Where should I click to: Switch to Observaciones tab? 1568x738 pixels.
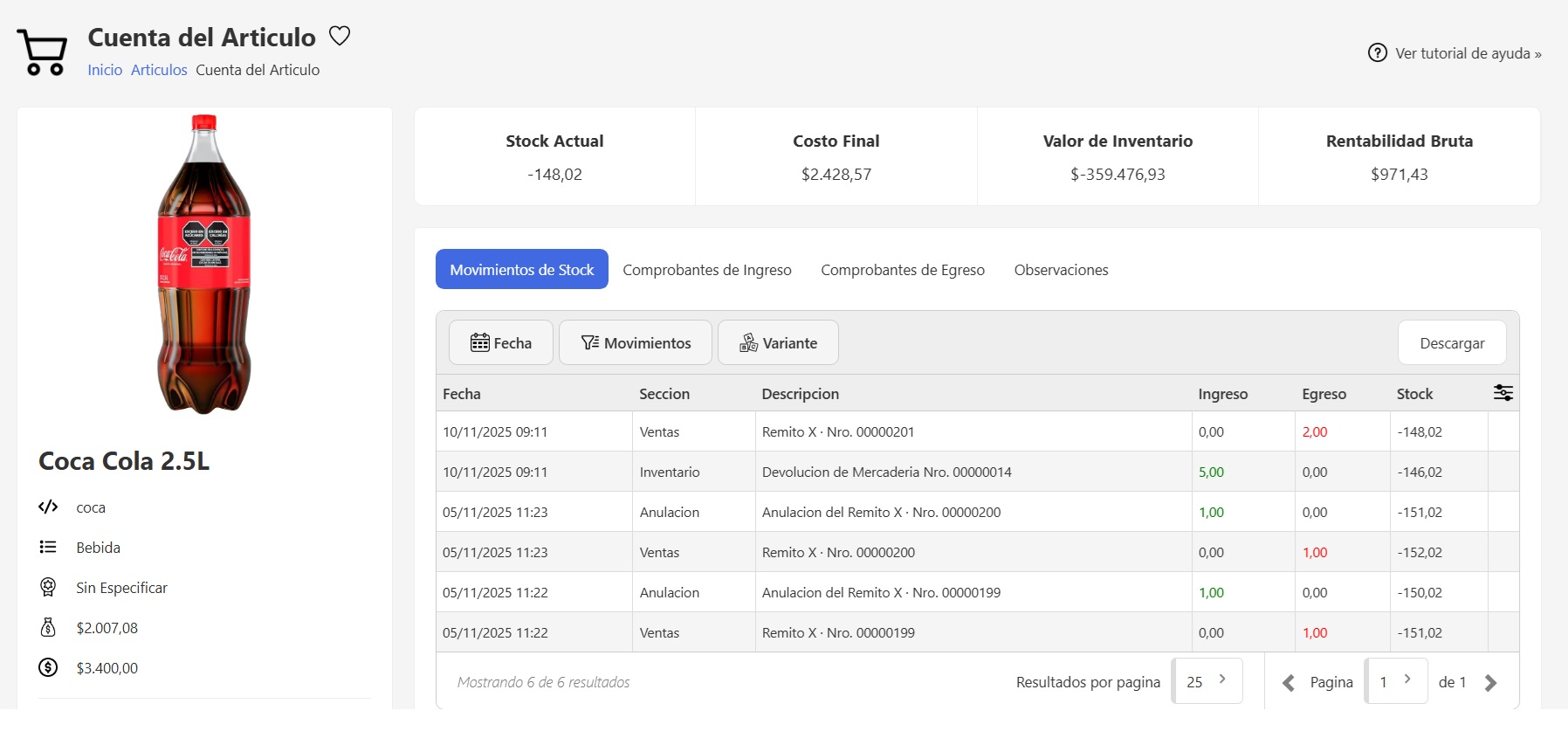[x=1061, y=270]
